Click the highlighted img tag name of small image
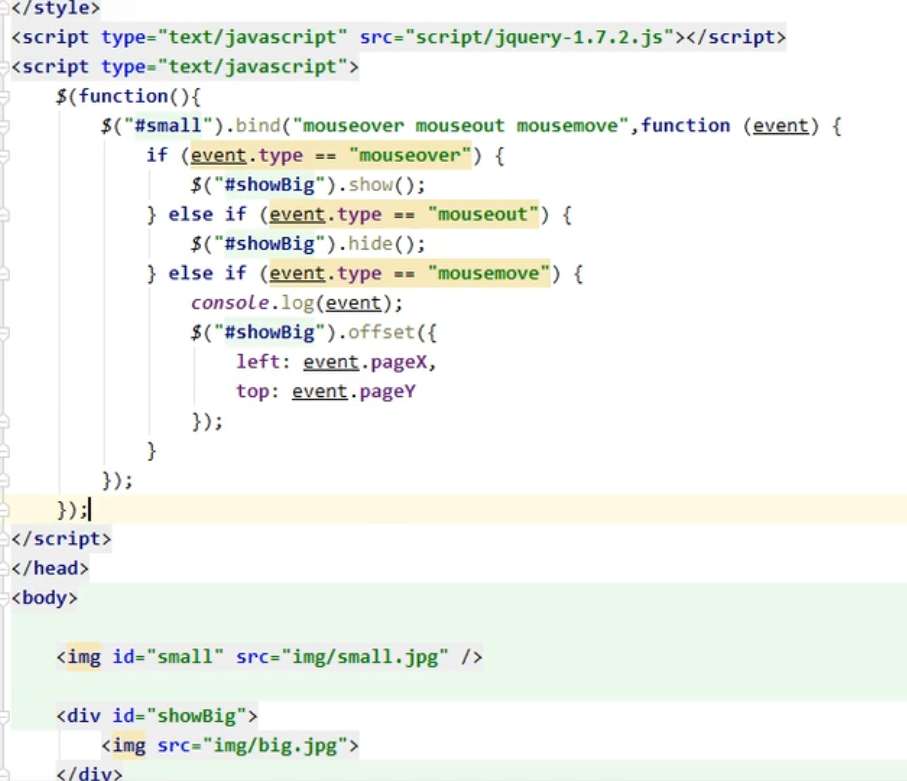The image size is (907, 781). pos(84,657)
